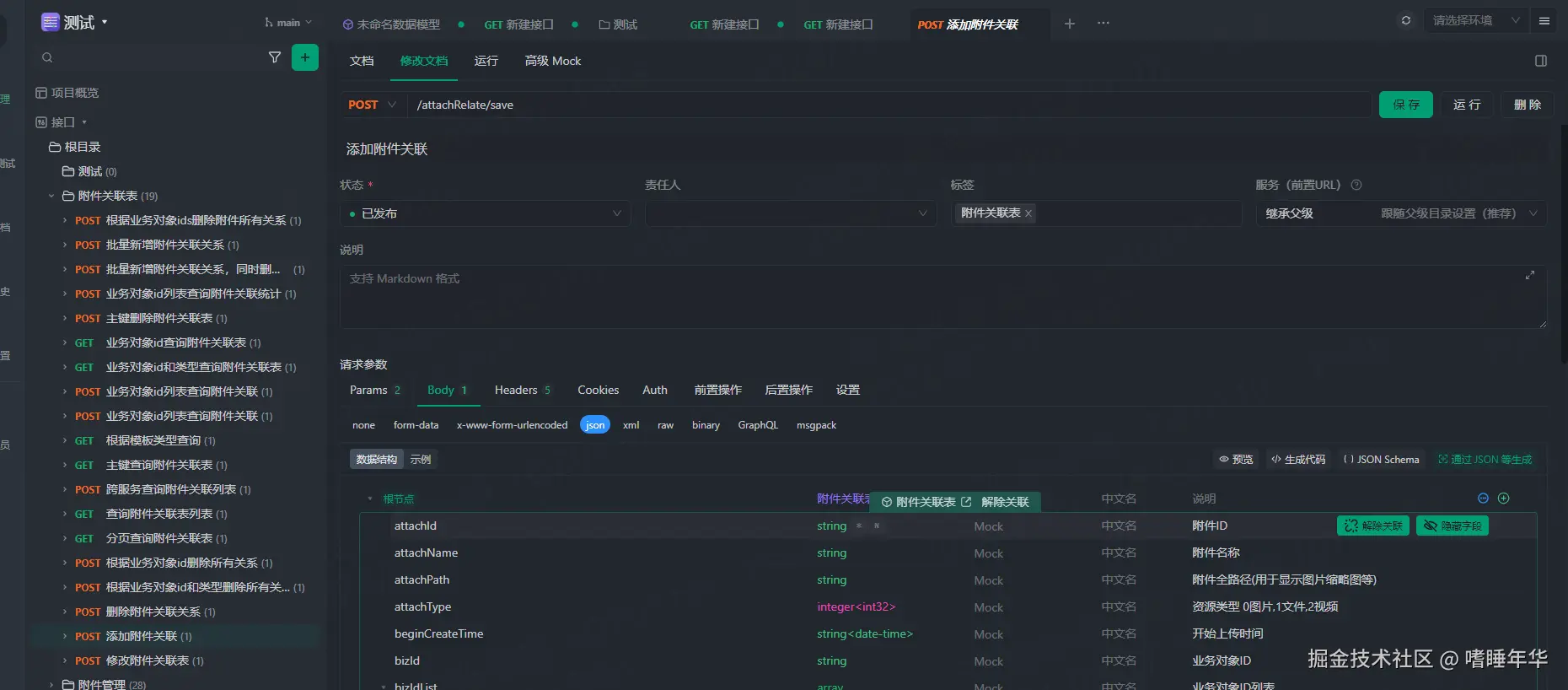The width and height of the screenshot is (1568, 690).
Task: Collapse the 附件关联表 folder
Action: click(51, 196)
